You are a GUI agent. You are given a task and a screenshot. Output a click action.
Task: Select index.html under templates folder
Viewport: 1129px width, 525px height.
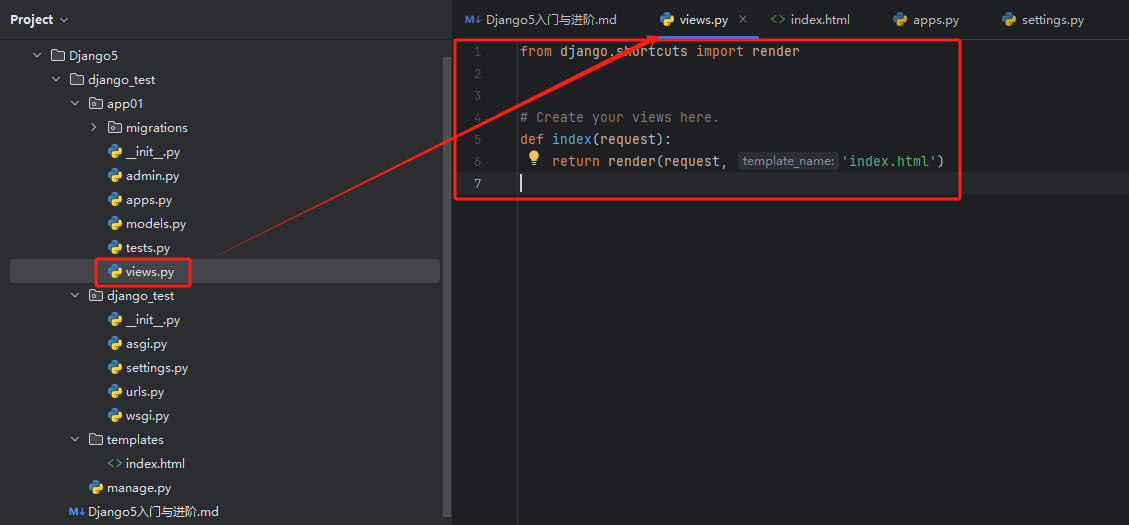pyautogui.click(x=155, y=464)
